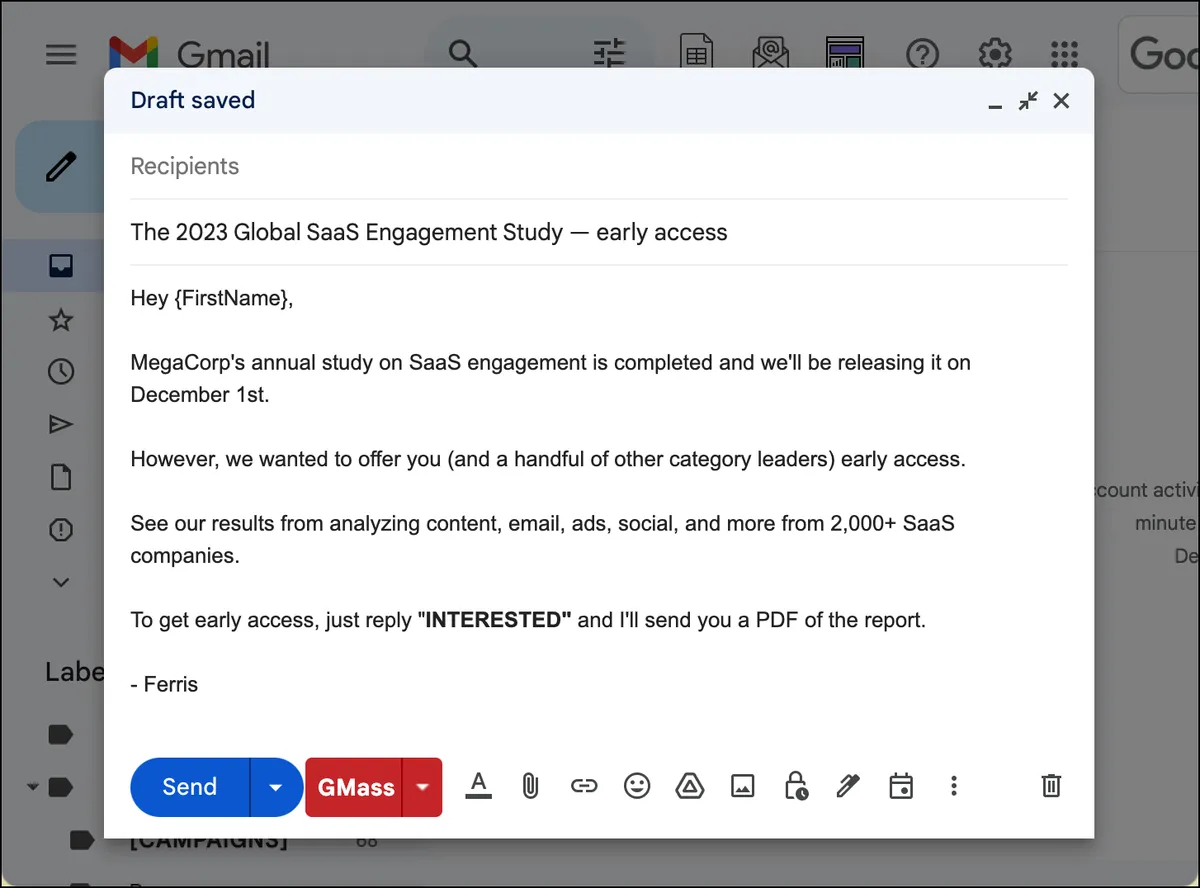Close the compose window with X
The height and width of the screenshot is (888, 1200).
[x=1062, y=100]
